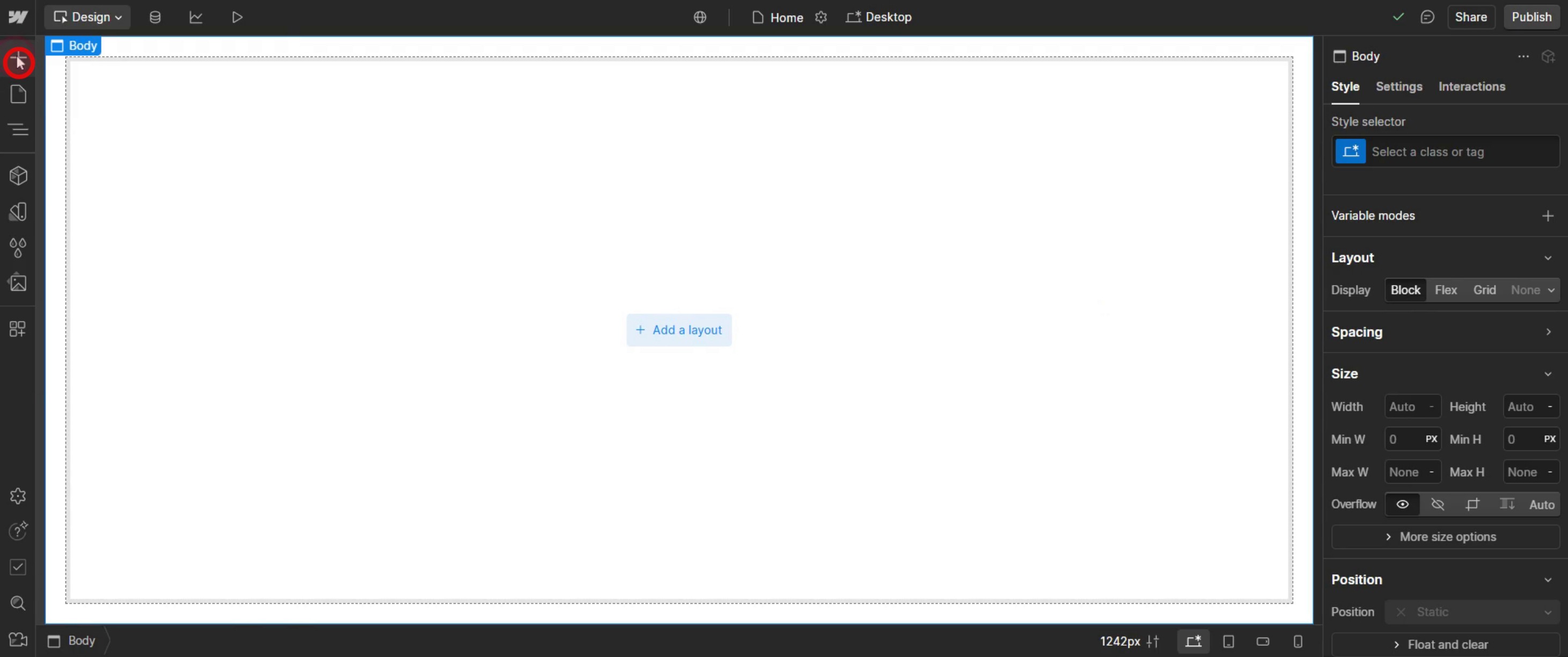Open the Design mode dropdown
Image resolution: width=1568 pixels, height=657 pixels.
[x=88, y=17]
